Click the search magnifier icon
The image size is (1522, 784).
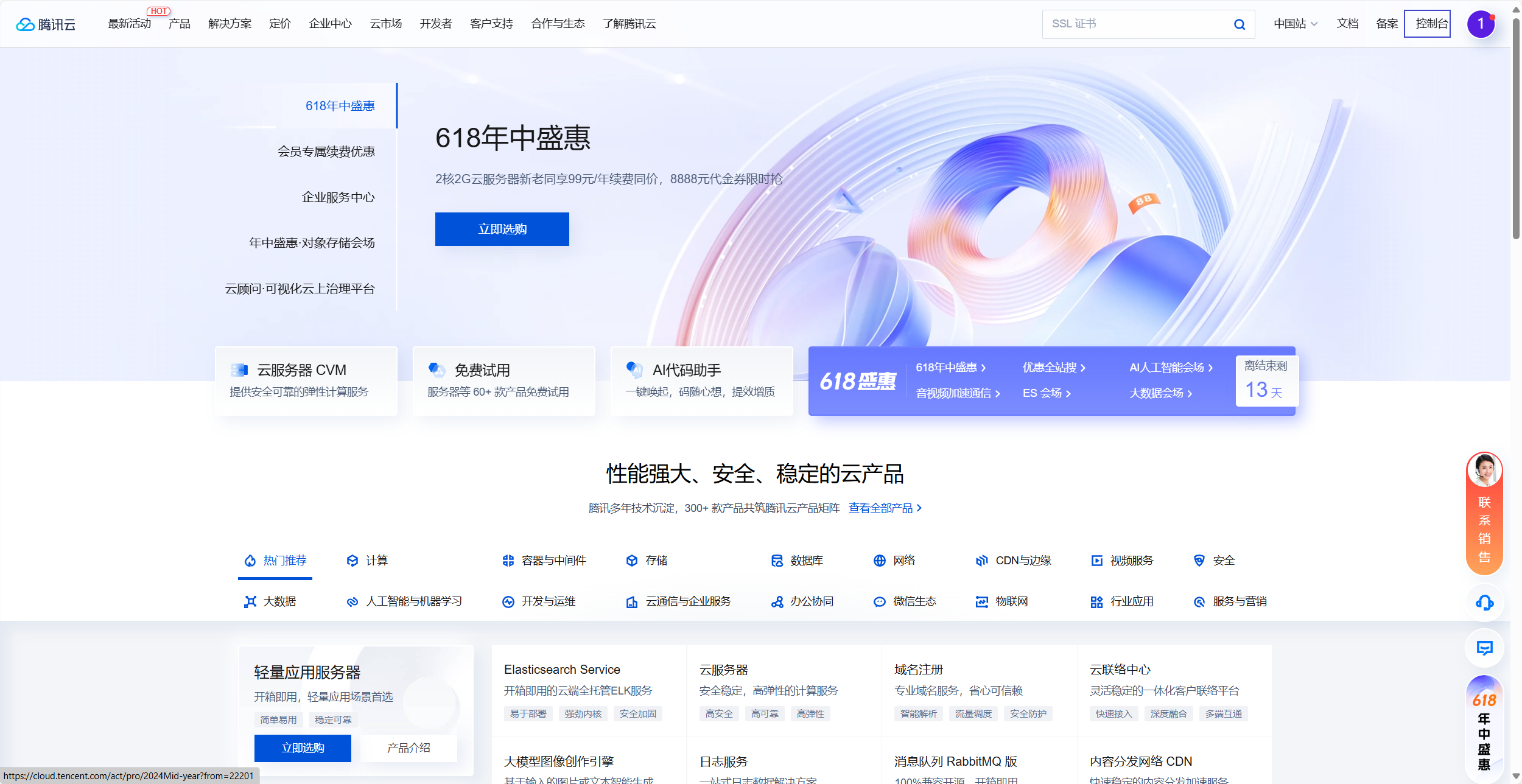(x=1239, y=24)
